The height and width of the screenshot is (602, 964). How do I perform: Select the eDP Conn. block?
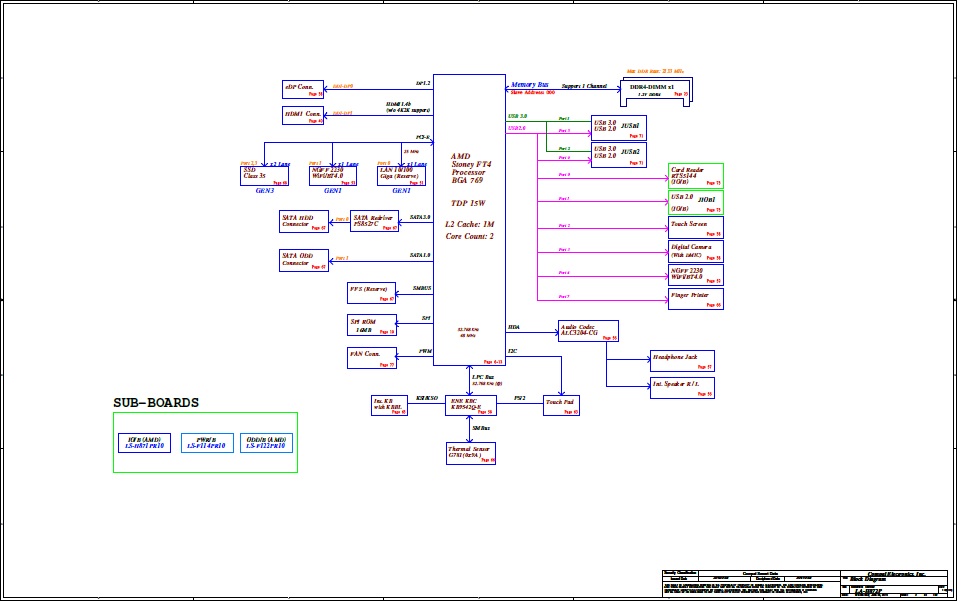tap(304, 89)
